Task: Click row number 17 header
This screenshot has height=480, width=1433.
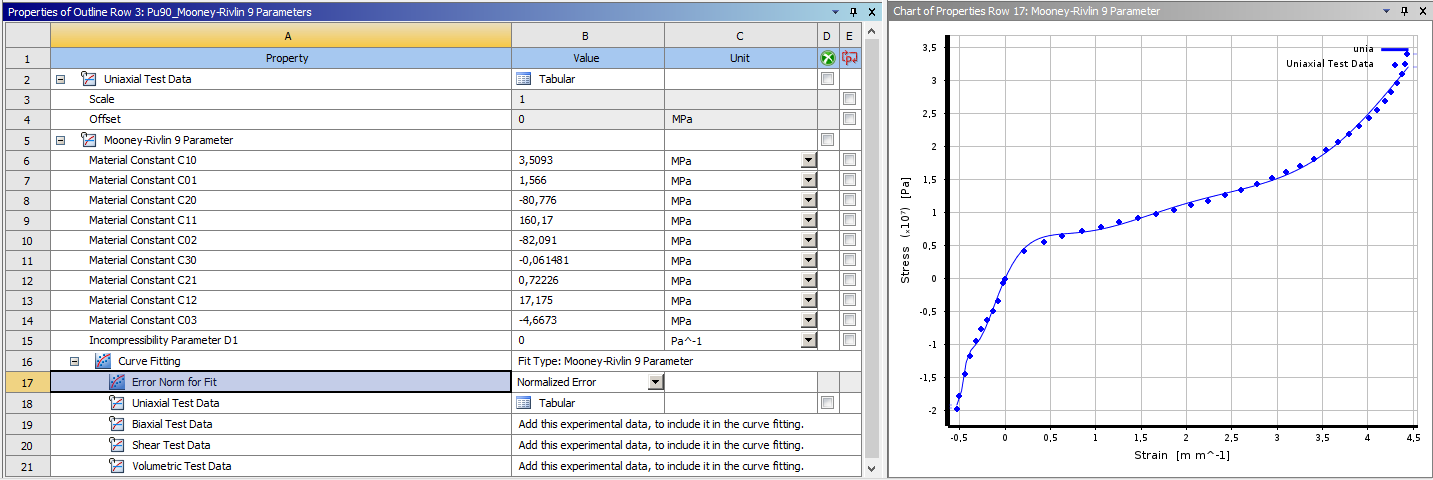Action: [27, 382]
